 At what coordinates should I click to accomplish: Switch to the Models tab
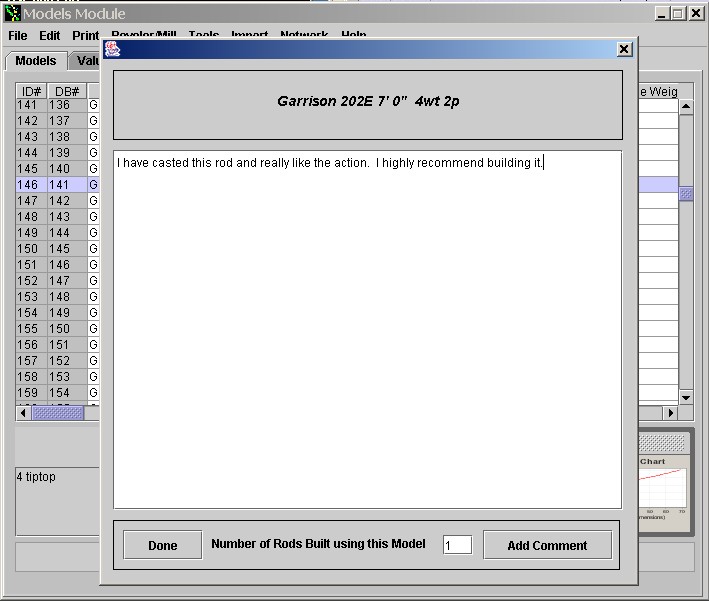pos(35,61)
